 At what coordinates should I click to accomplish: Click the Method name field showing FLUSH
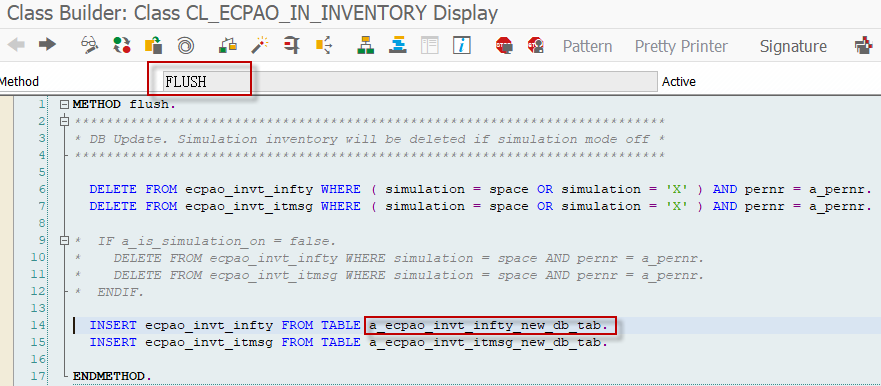pyautogui.click(x=410, y=81)
